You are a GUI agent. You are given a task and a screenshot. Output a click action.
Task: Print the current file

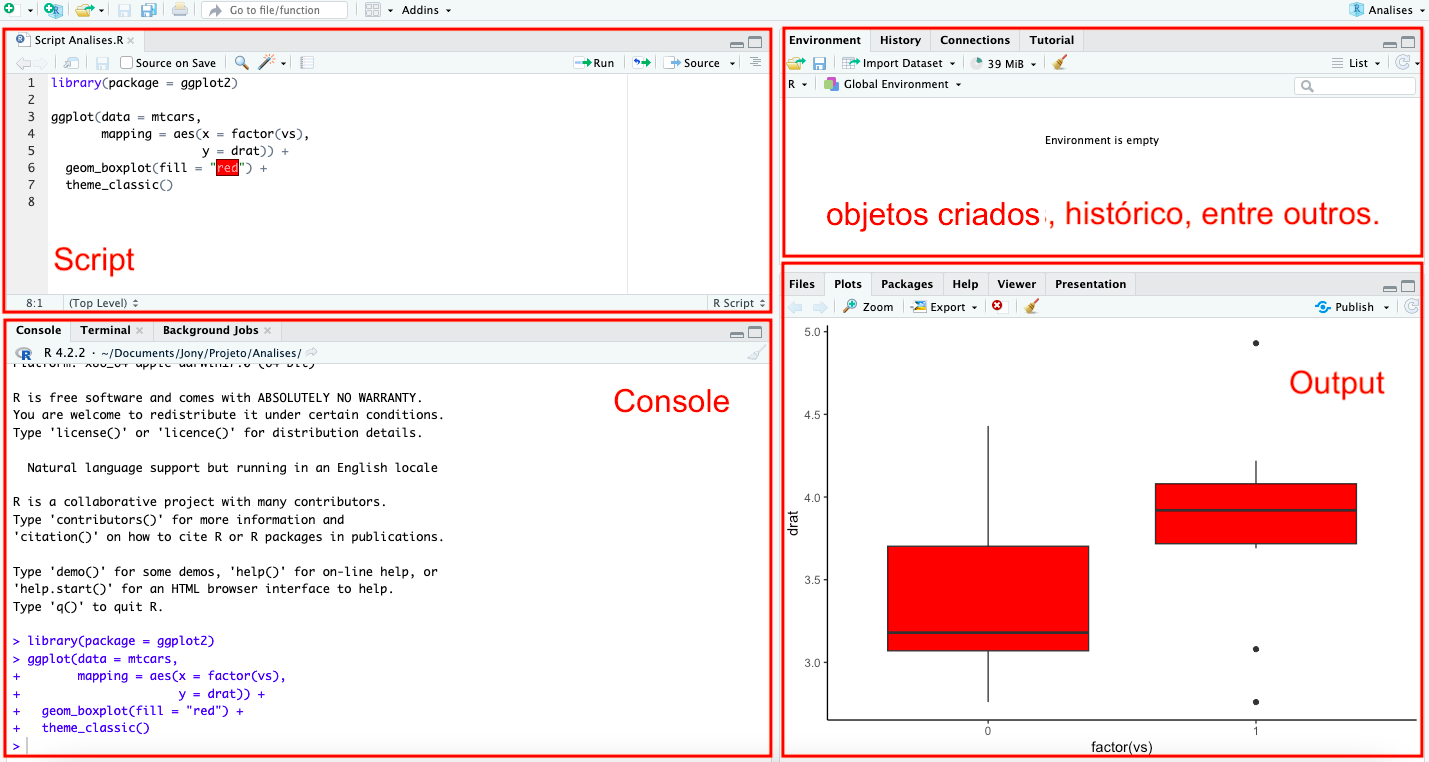179,10
